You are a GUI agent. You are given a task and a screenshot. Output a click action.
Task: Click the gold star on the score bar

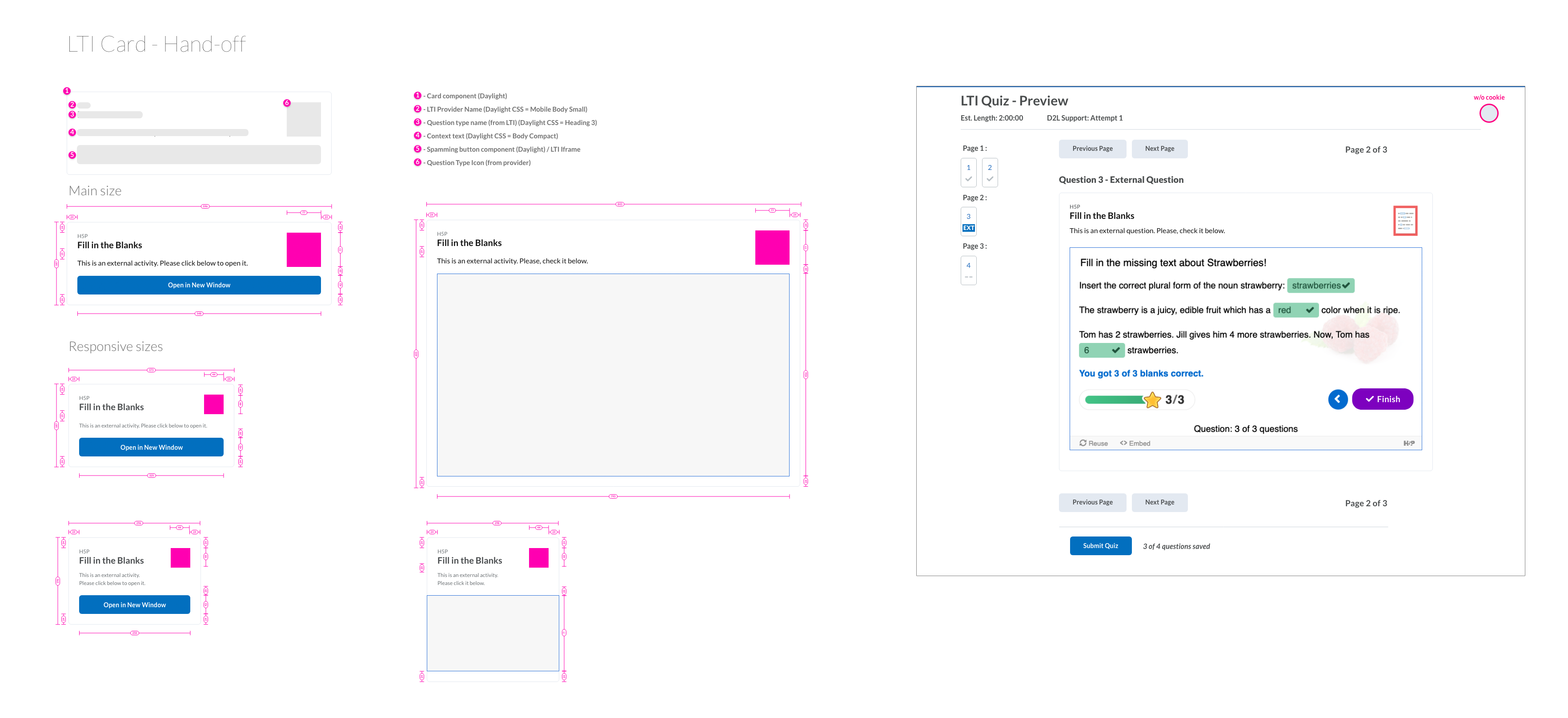pyautogui.click(x=1152, y=400)
